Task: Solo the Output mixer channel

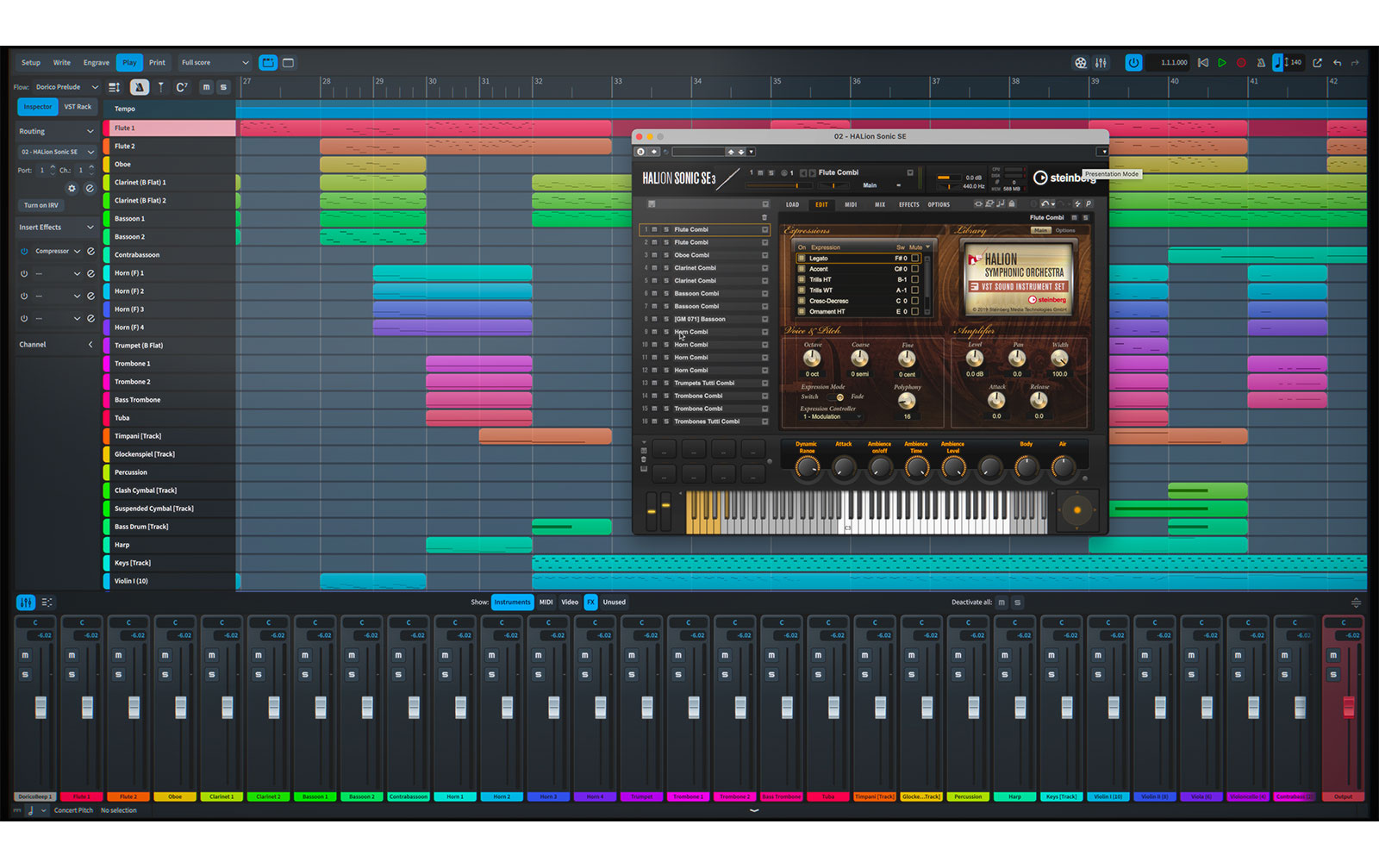Action: 1333,675
